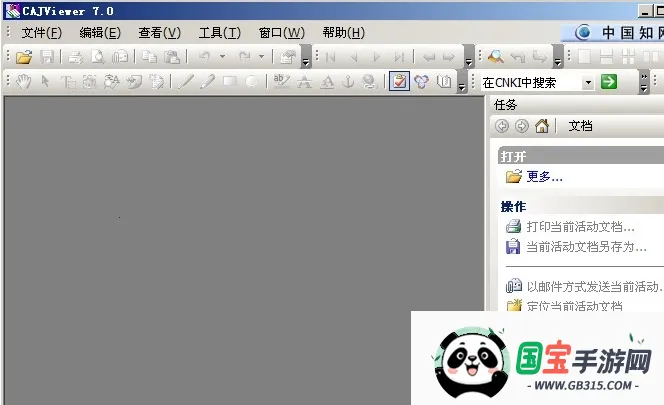This screenshot has width=664, height=405.
Task: Select the highlight text tool
Action: tap(282, 81)
